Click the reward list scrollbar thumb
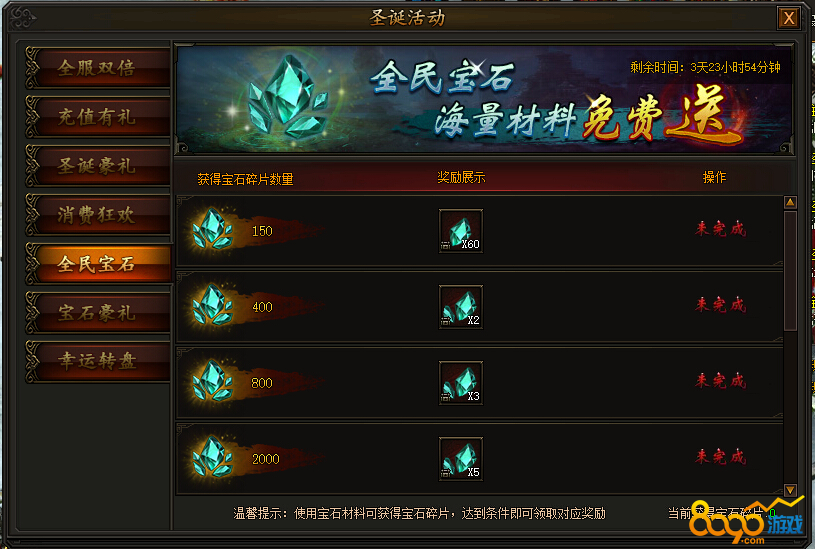Viewport: 815px width, 549px height. click(x=790, y=270)
